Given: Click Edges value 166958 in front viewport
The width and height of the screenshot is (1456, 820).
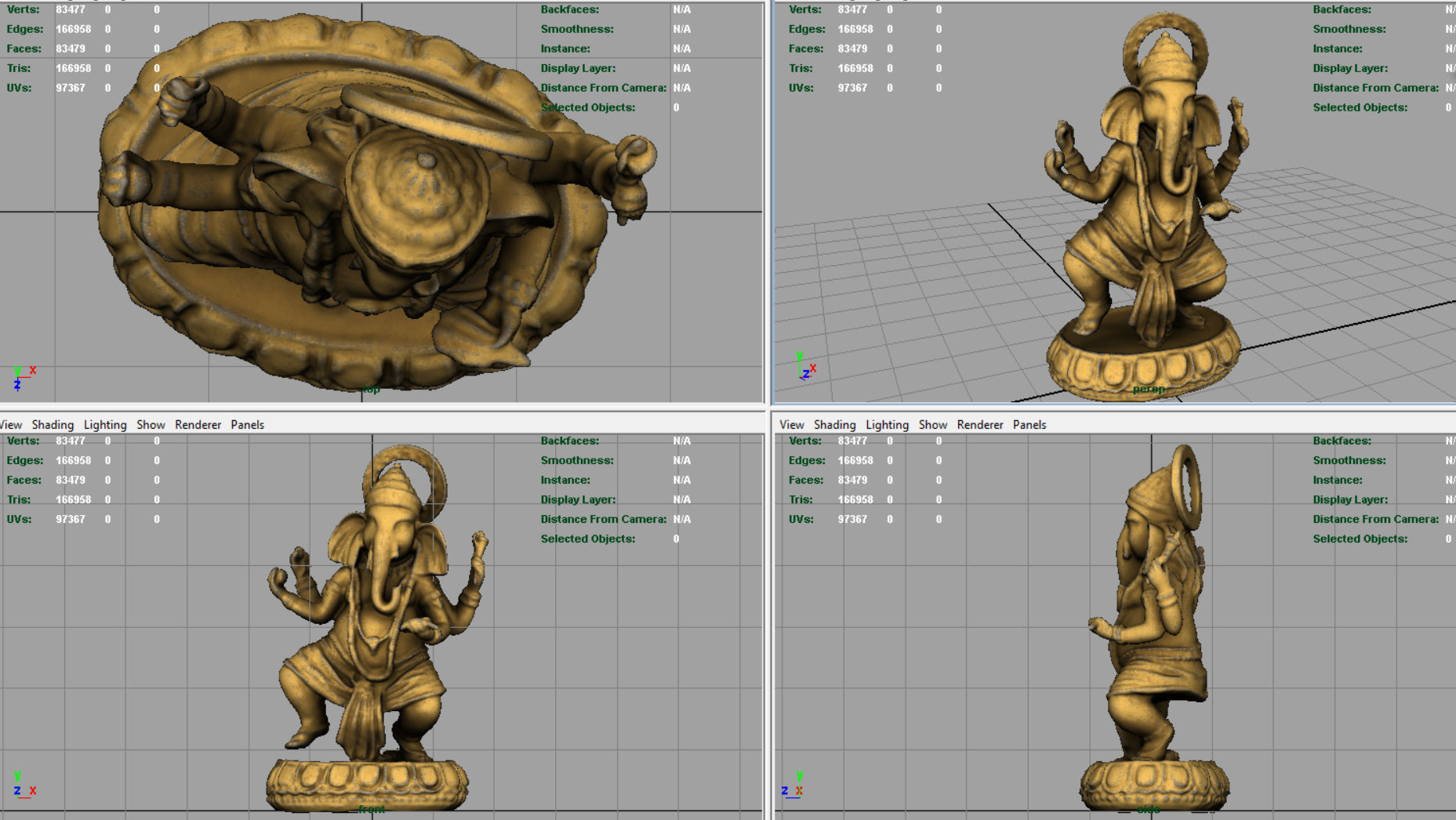Looking at the screenshot, I should pyautogui.click(x=73, y=460).
